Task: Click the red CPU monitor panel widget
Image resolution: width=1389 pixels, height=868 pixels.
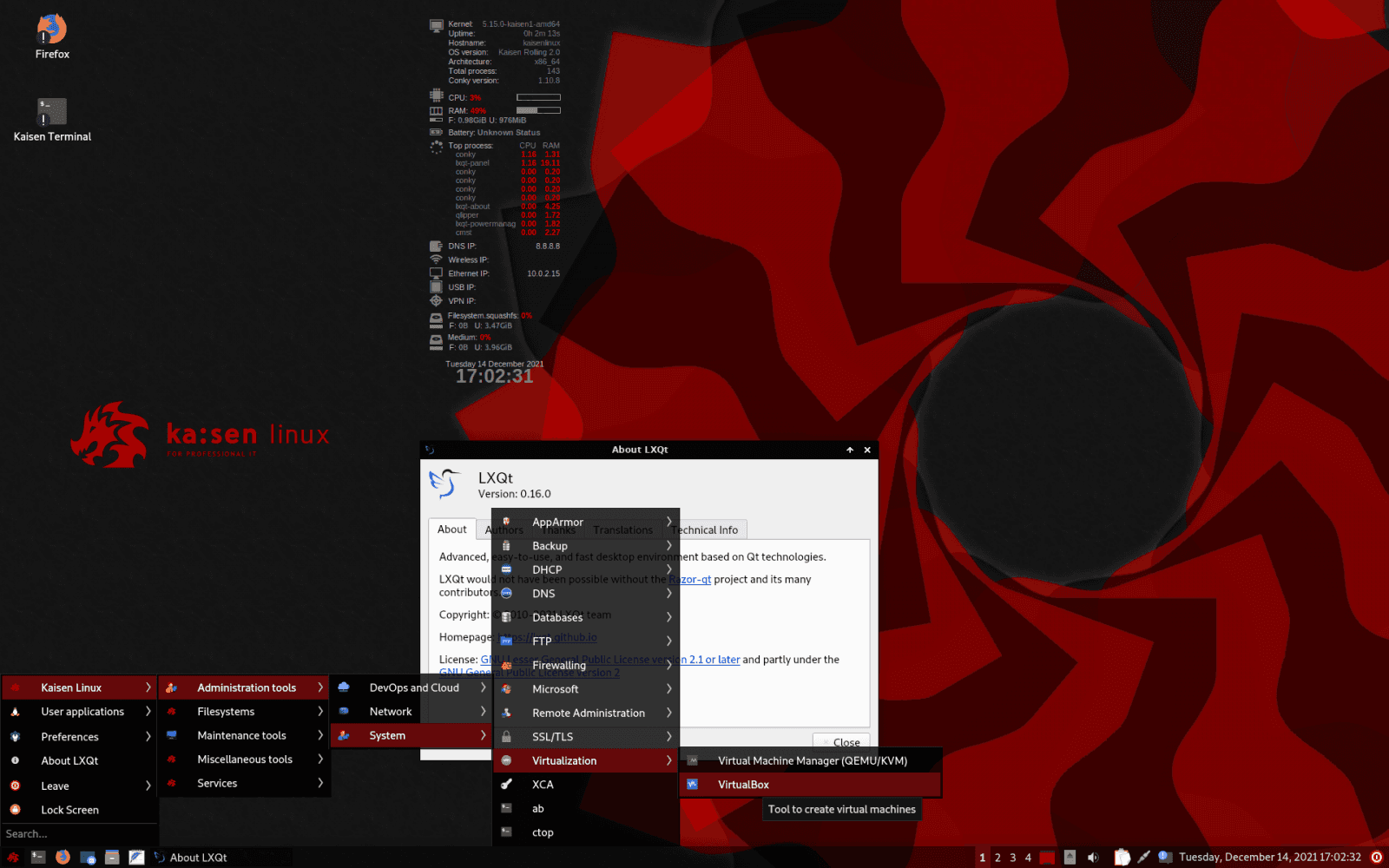Action: tap(1048, 857)
